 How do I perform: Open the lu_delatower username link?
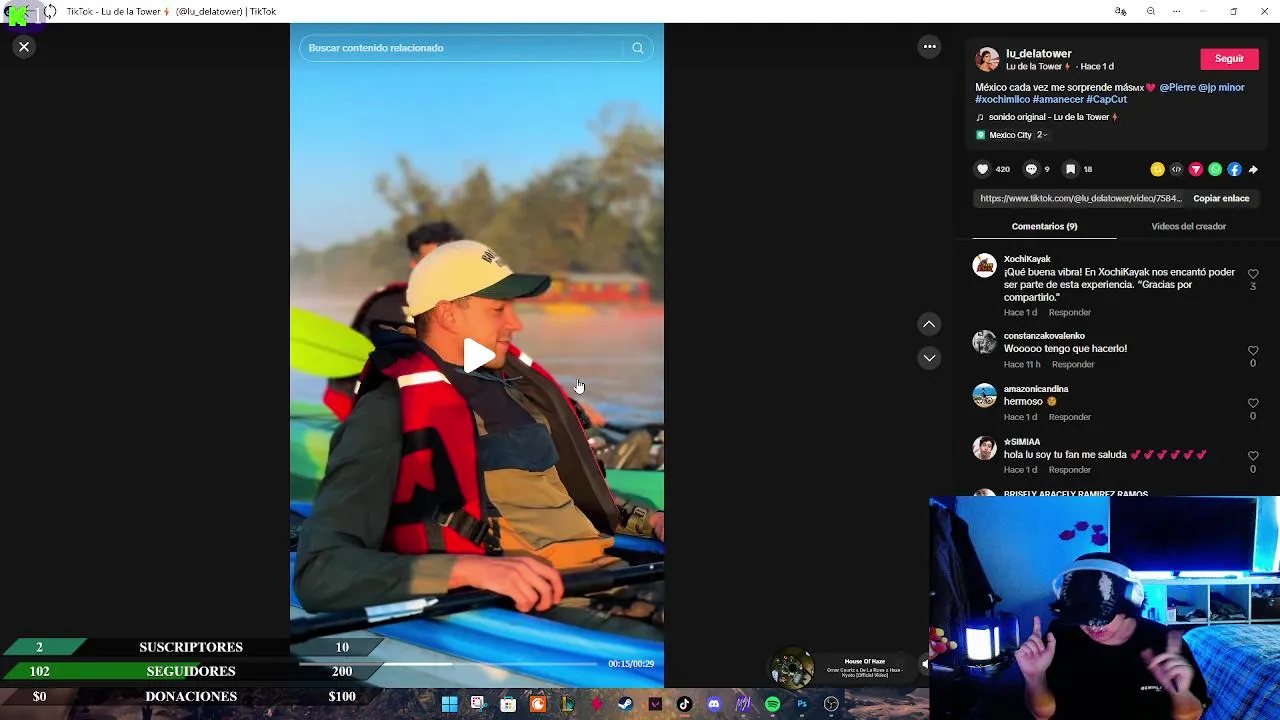click(x=1038, y=53)
